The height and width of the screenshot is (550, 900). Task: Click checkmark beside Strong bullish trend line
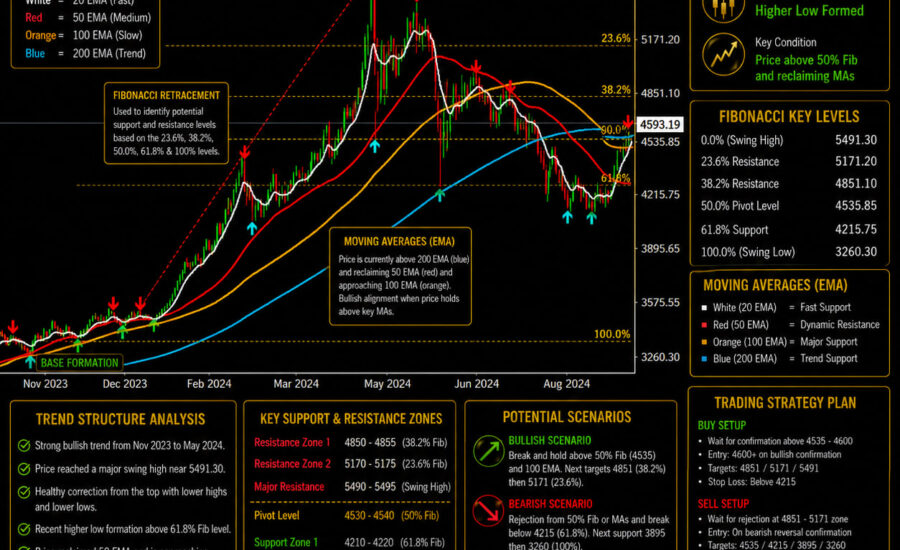(24, 446)
